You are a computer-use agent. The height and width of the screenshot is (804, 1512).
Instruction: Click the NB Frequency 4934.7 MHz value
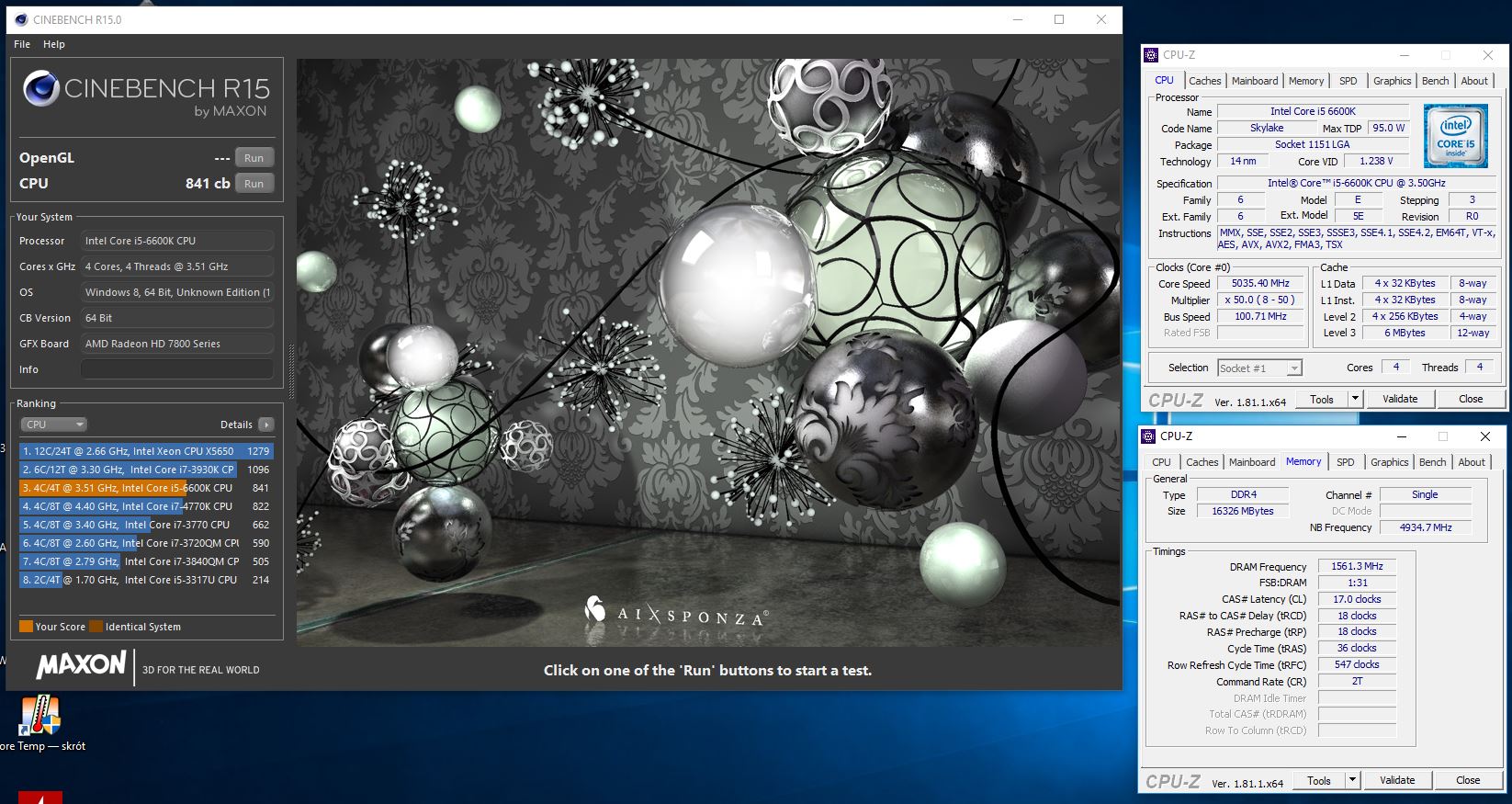1426,528
